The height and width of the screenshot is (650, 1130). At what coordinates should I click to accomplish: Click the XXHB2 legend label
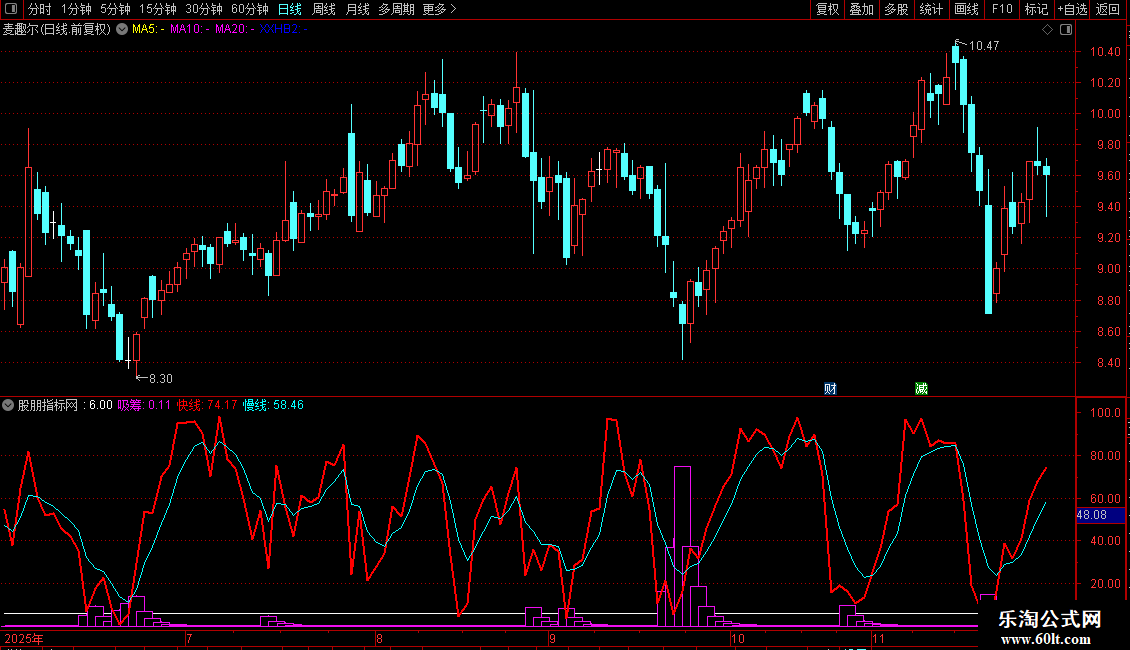283,29
